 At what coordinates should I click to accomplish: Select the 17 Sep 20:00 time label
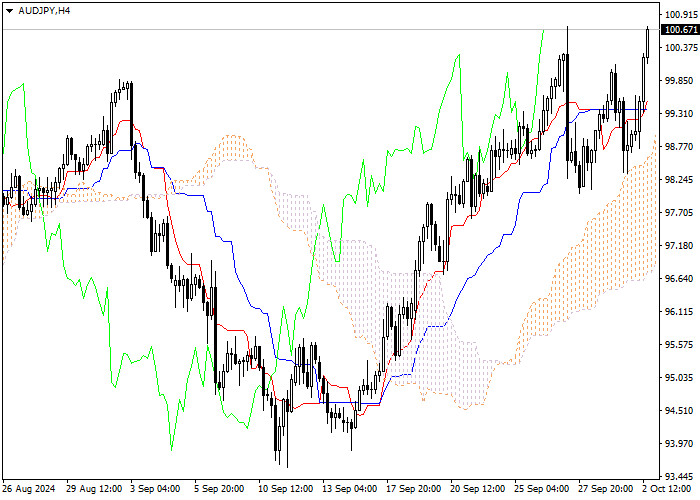[x=414, y=489]
